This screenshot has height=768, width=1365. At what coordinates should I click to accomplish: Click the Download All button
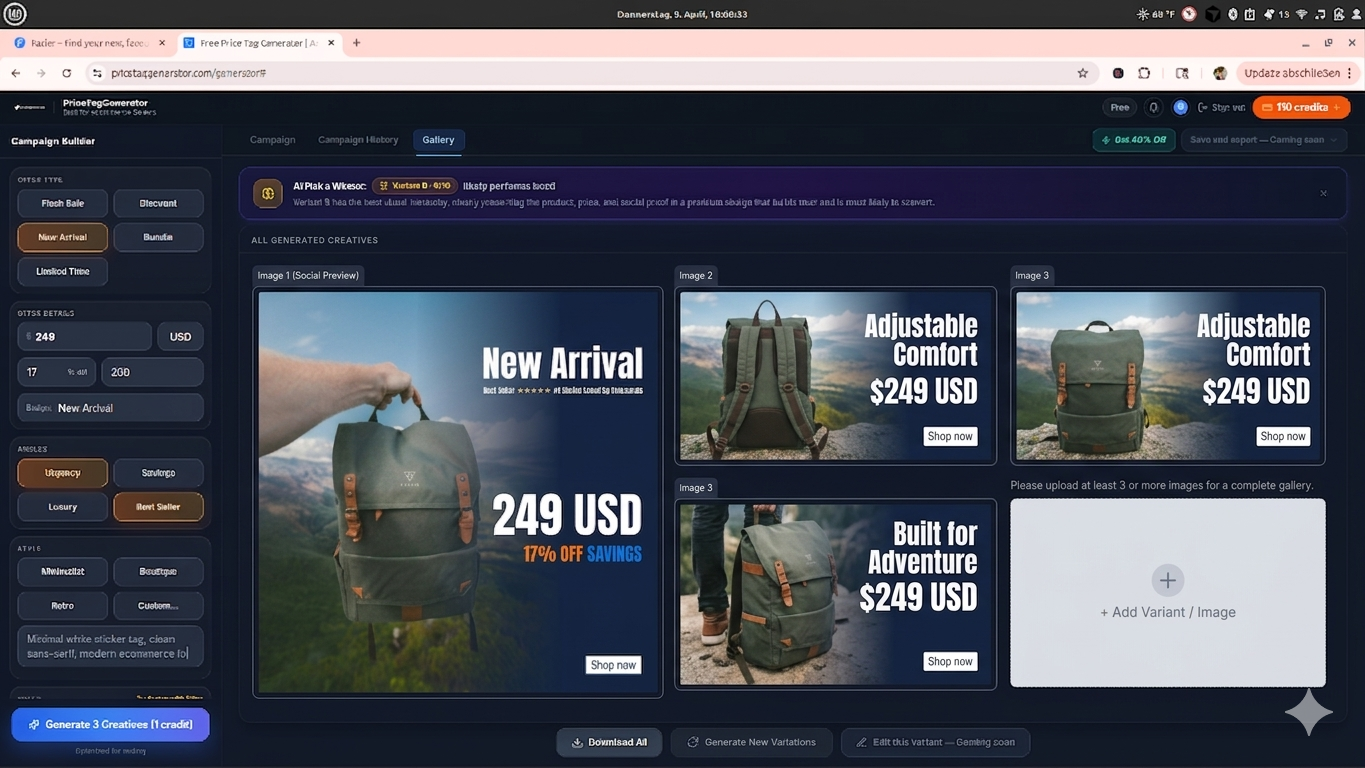(x=609, y=742)
